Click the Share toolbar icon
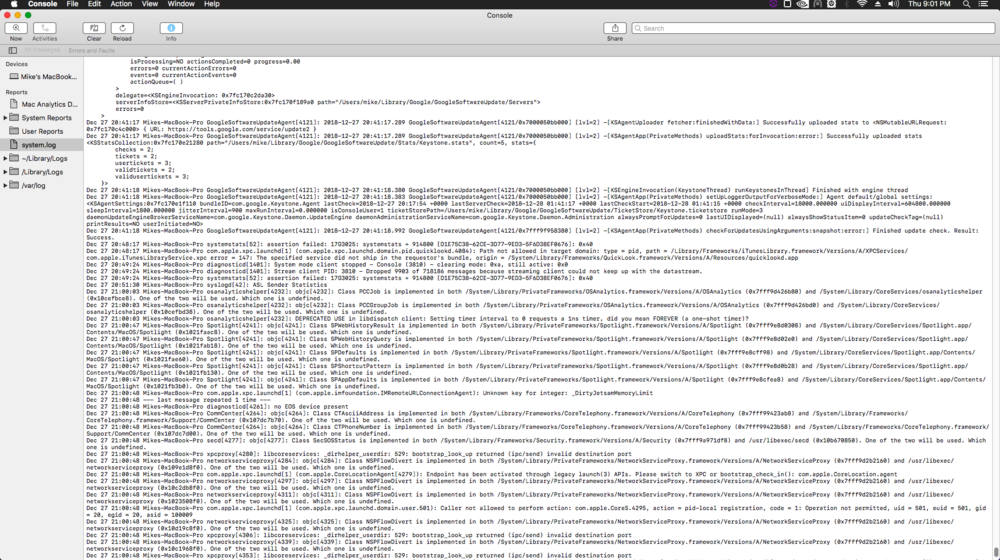The width and height of the screenshot is (1000, 560). click(614, 29)
